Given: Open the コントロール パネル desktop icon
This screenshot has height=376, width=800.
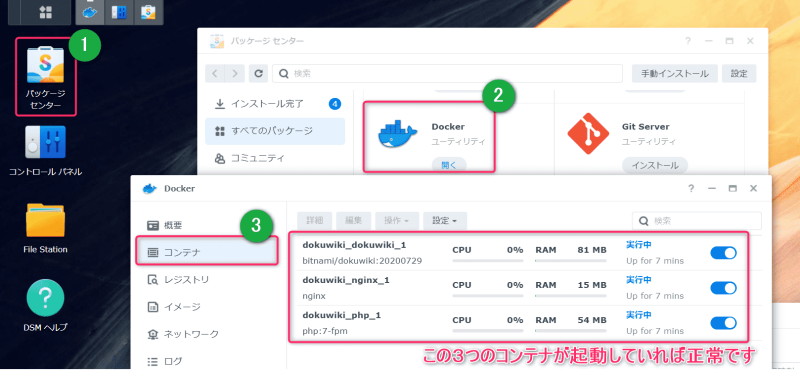Looking at the screenshot, I should point(45,151).
